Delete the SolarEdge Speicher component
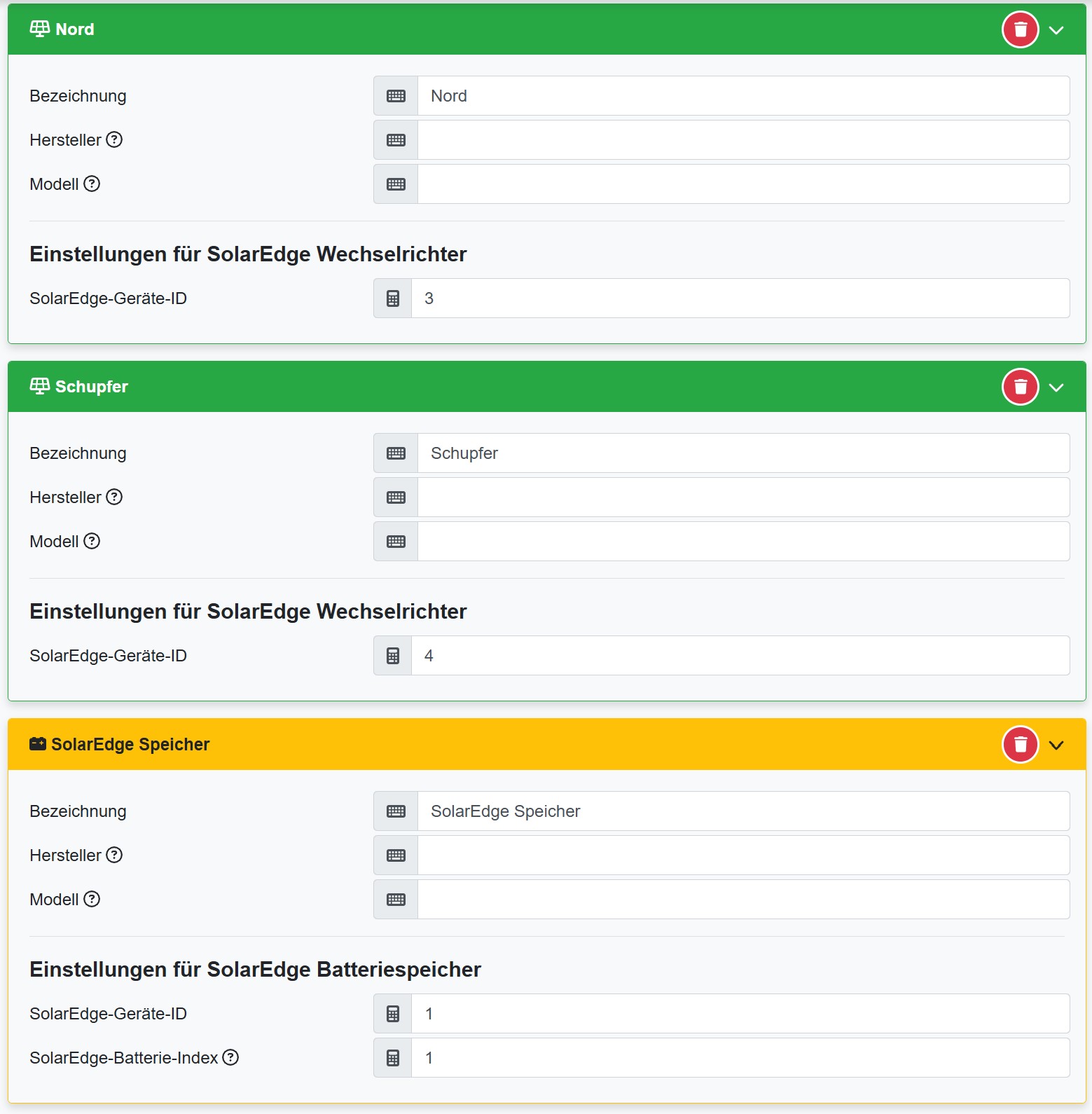Viewport: 1092px width, 1114px height. (x=1020, y=744)
